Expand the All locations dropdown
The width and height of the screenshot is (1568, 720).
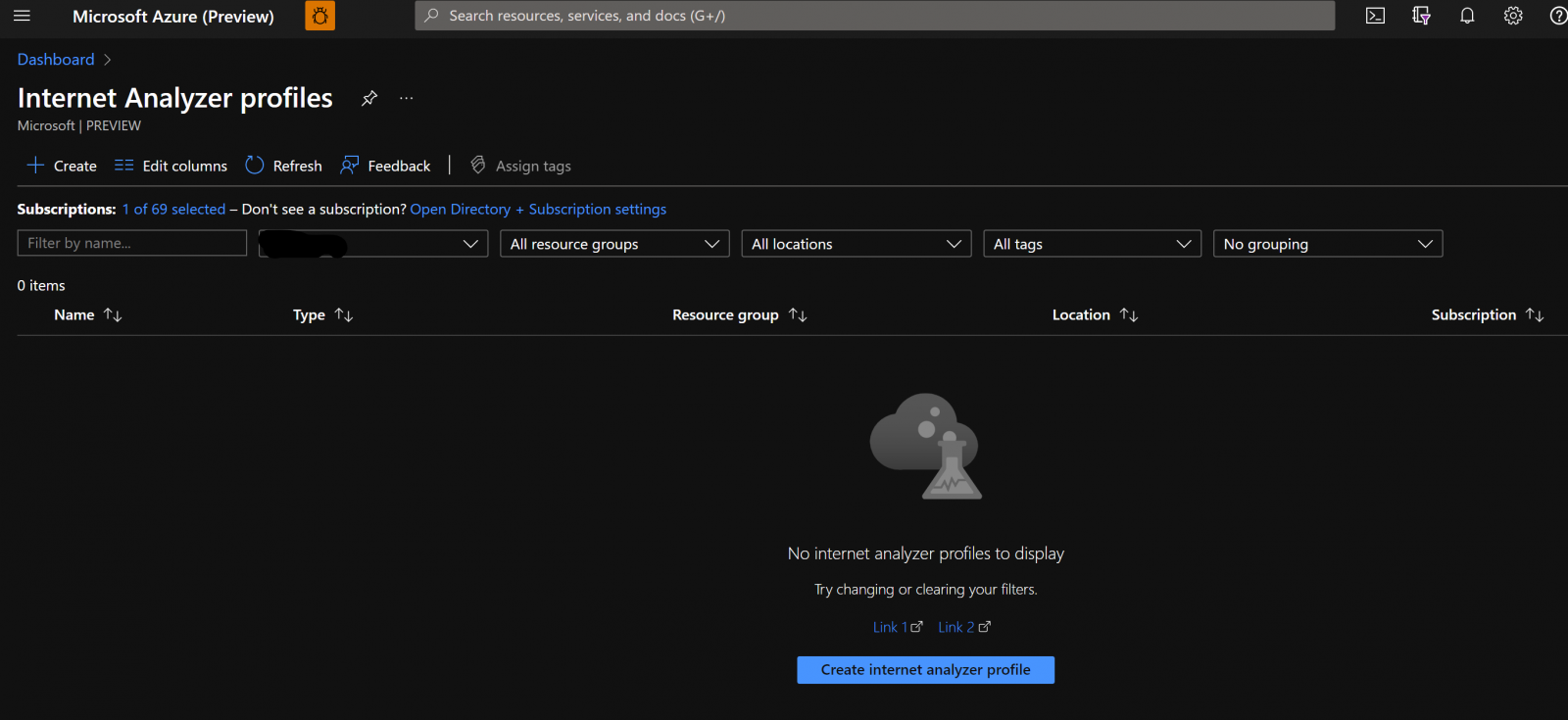tap(856, 244)
